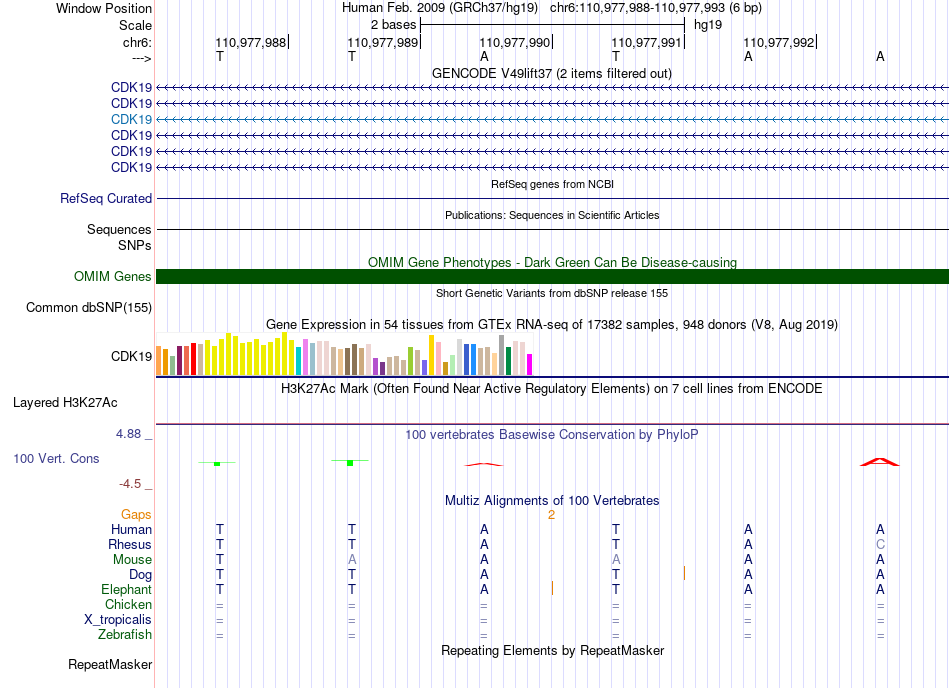Select the dark green OMIM Genes bar
This screenshot has height=688, width=950.
pos(552,276)
